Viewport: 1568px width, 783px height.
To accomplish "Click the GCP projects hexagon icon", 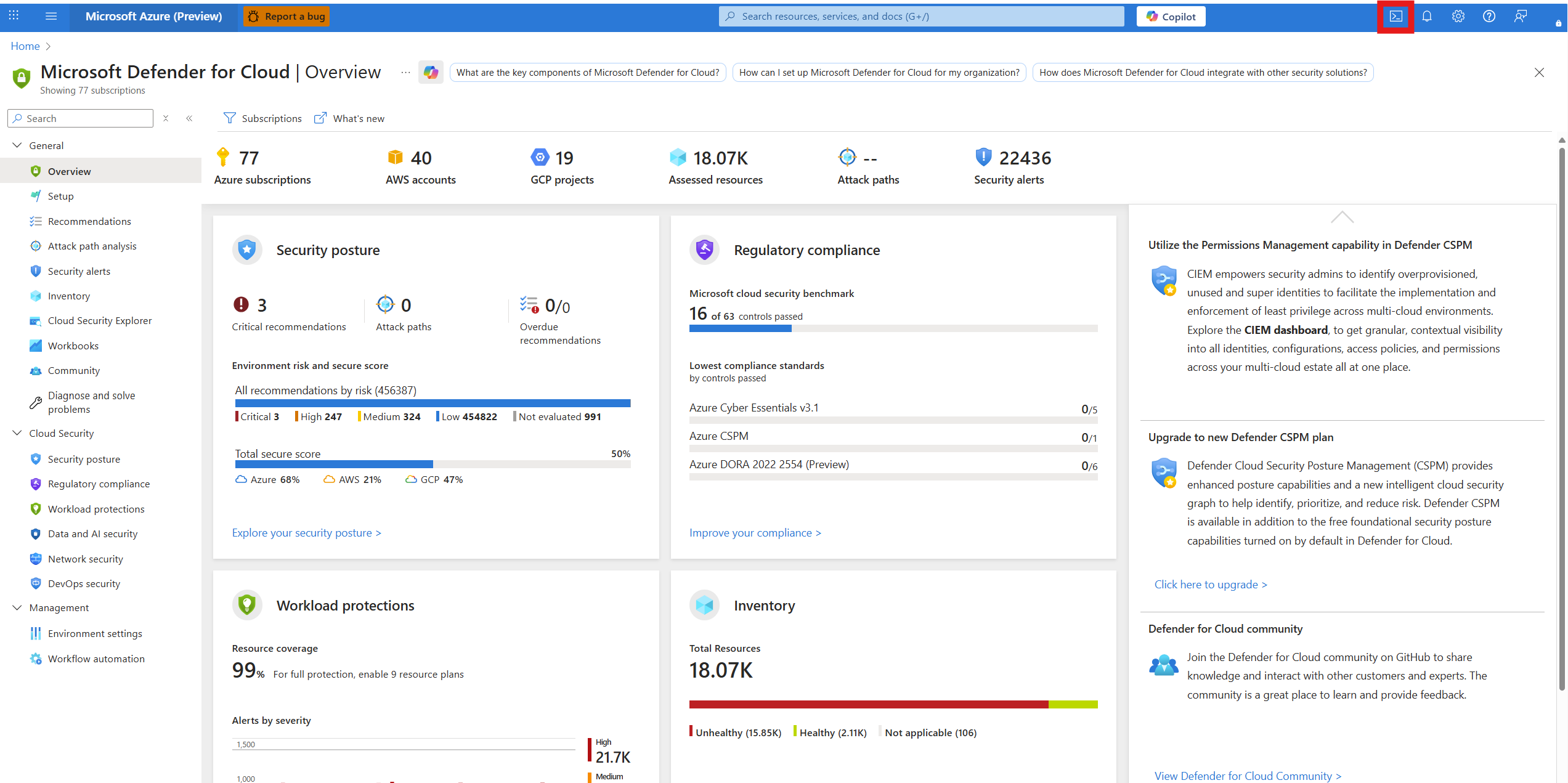I will [540, 157].
